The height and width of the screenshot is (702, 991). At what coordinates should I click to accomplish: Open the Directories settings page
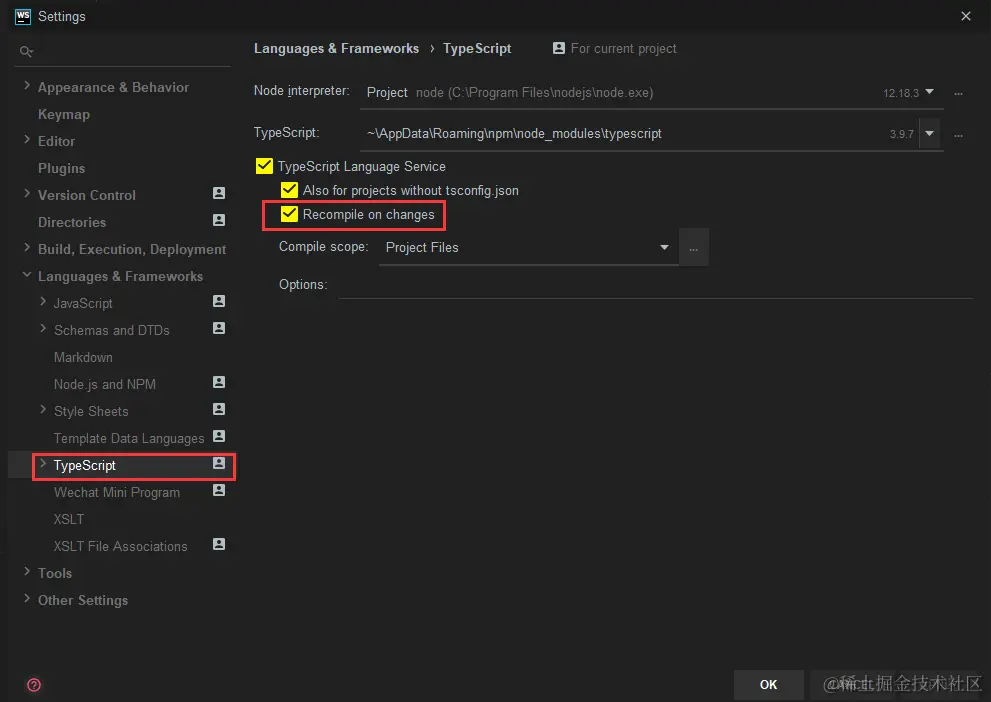tap(72, 222)
